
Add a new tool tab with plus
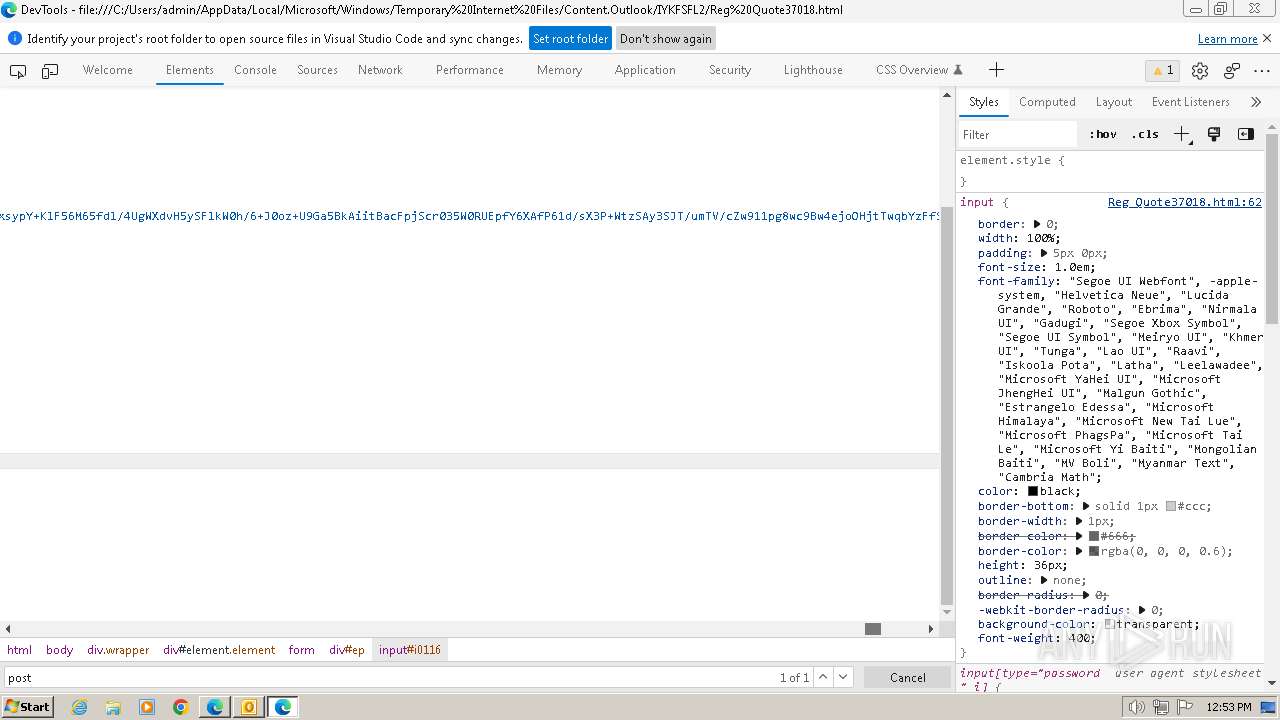(x=996, y=70)
